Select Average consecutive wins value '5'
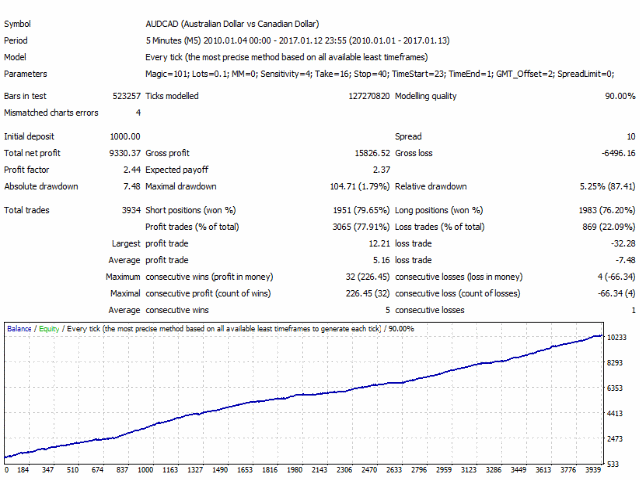 click(x=387, y=310)
